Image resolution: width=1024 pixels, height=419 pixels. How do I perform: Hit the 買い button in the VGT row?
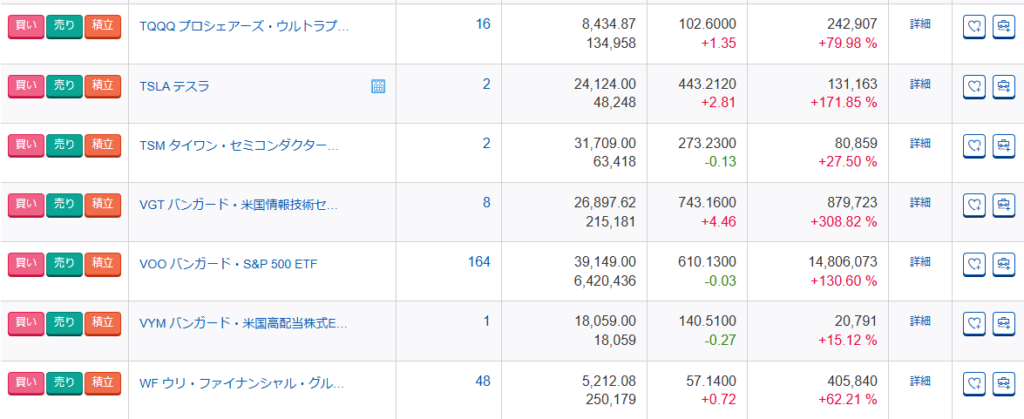[x=25, y=205]
